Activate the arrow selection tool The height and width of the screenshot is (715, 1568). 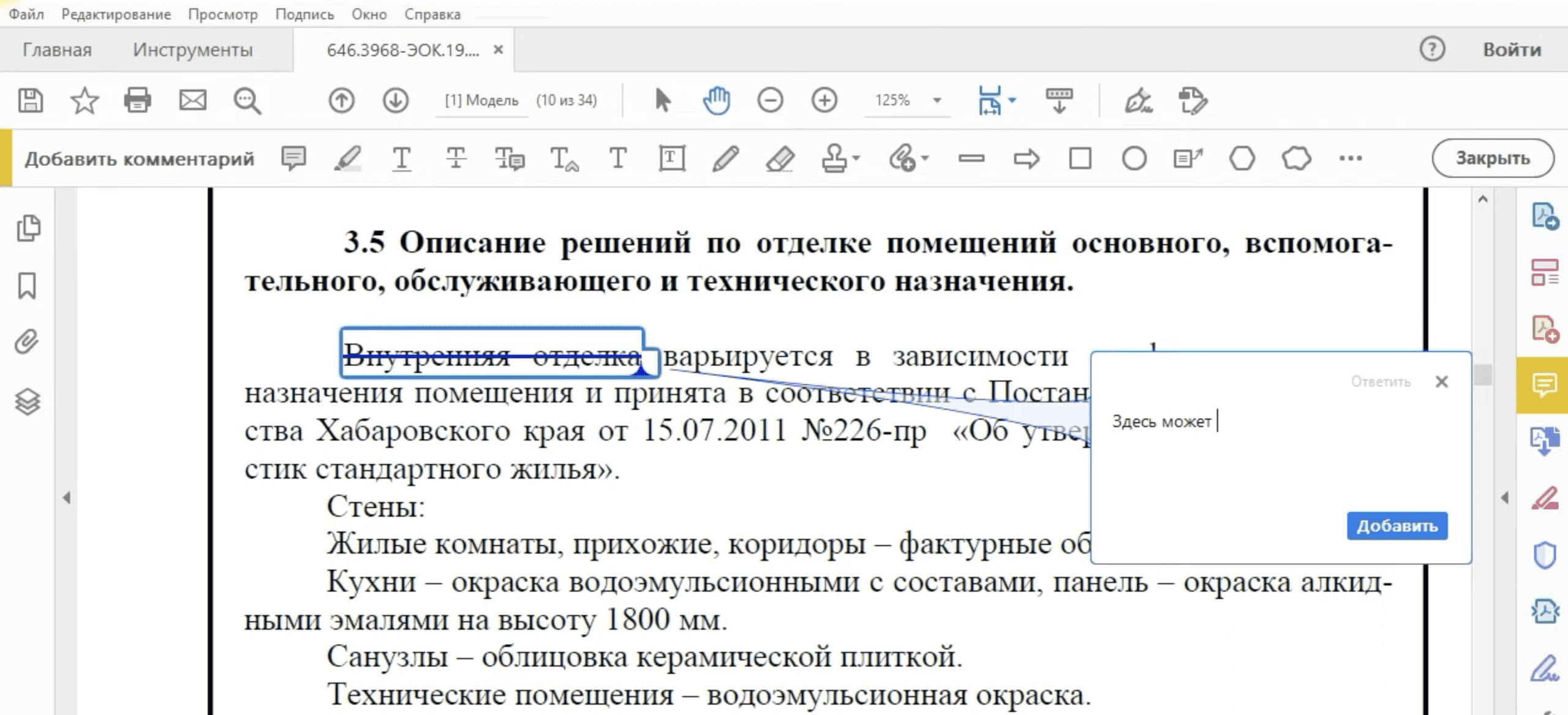[x=662, y=100]
